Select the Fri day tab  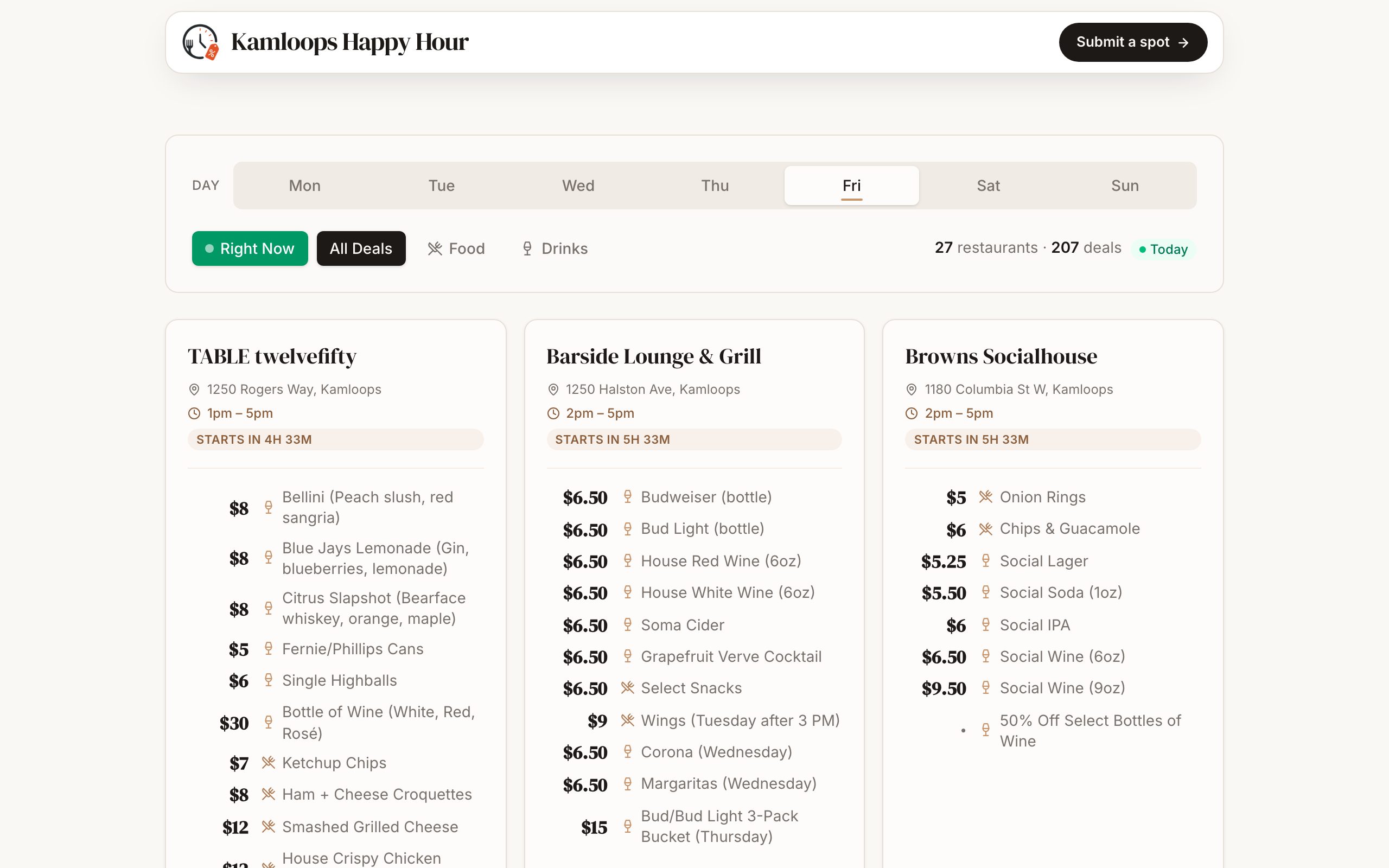(852, 186)
